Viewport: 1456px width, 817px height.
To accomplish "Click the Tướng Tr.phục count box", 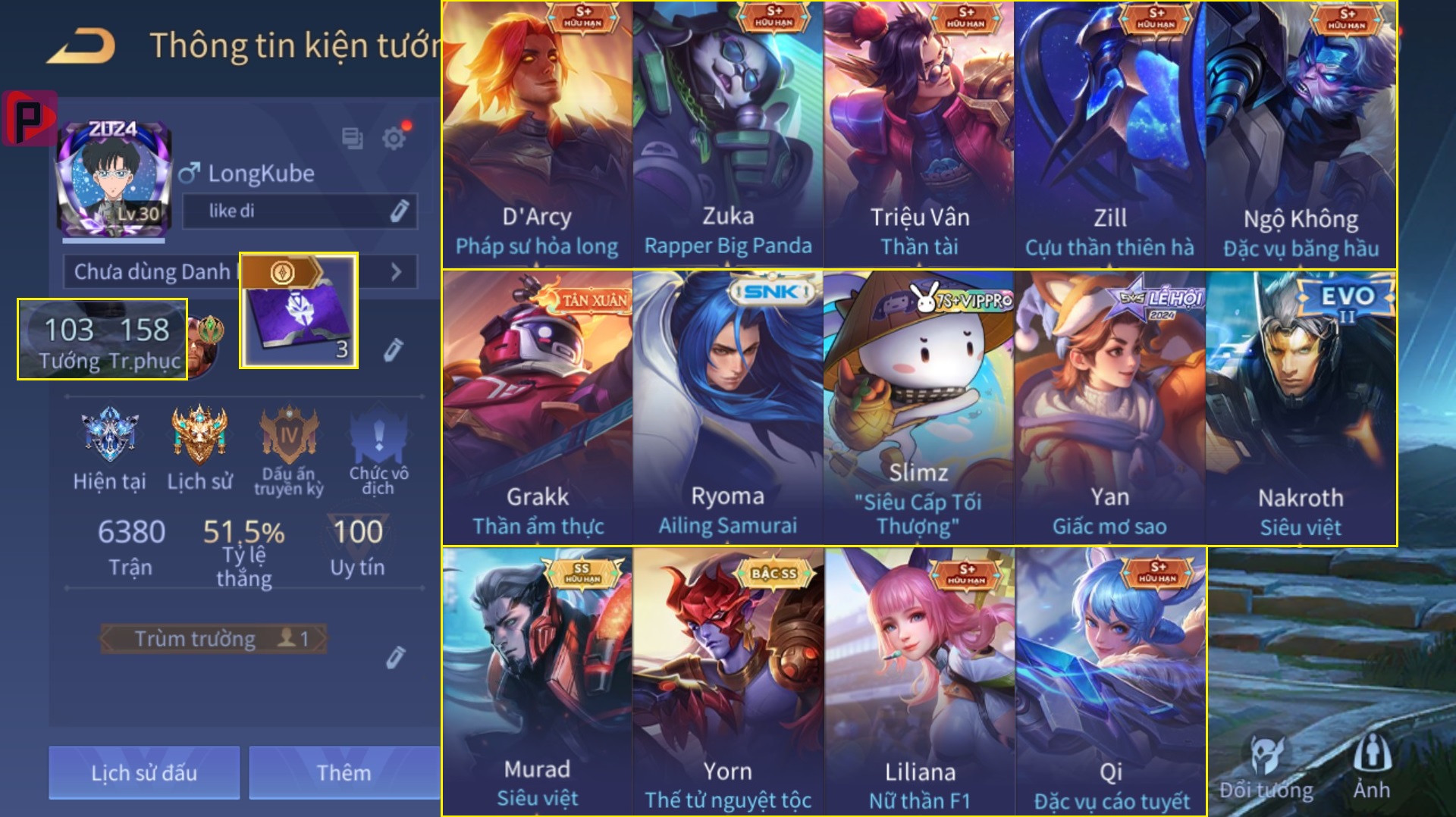I will point(102,339).
